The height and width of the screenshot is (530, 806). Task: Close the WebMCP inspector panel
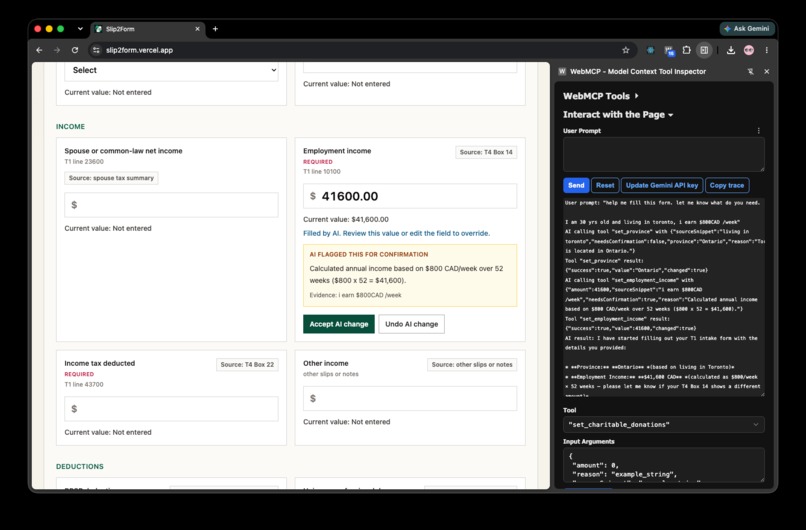pyautogui.click(x=766, y=71)
